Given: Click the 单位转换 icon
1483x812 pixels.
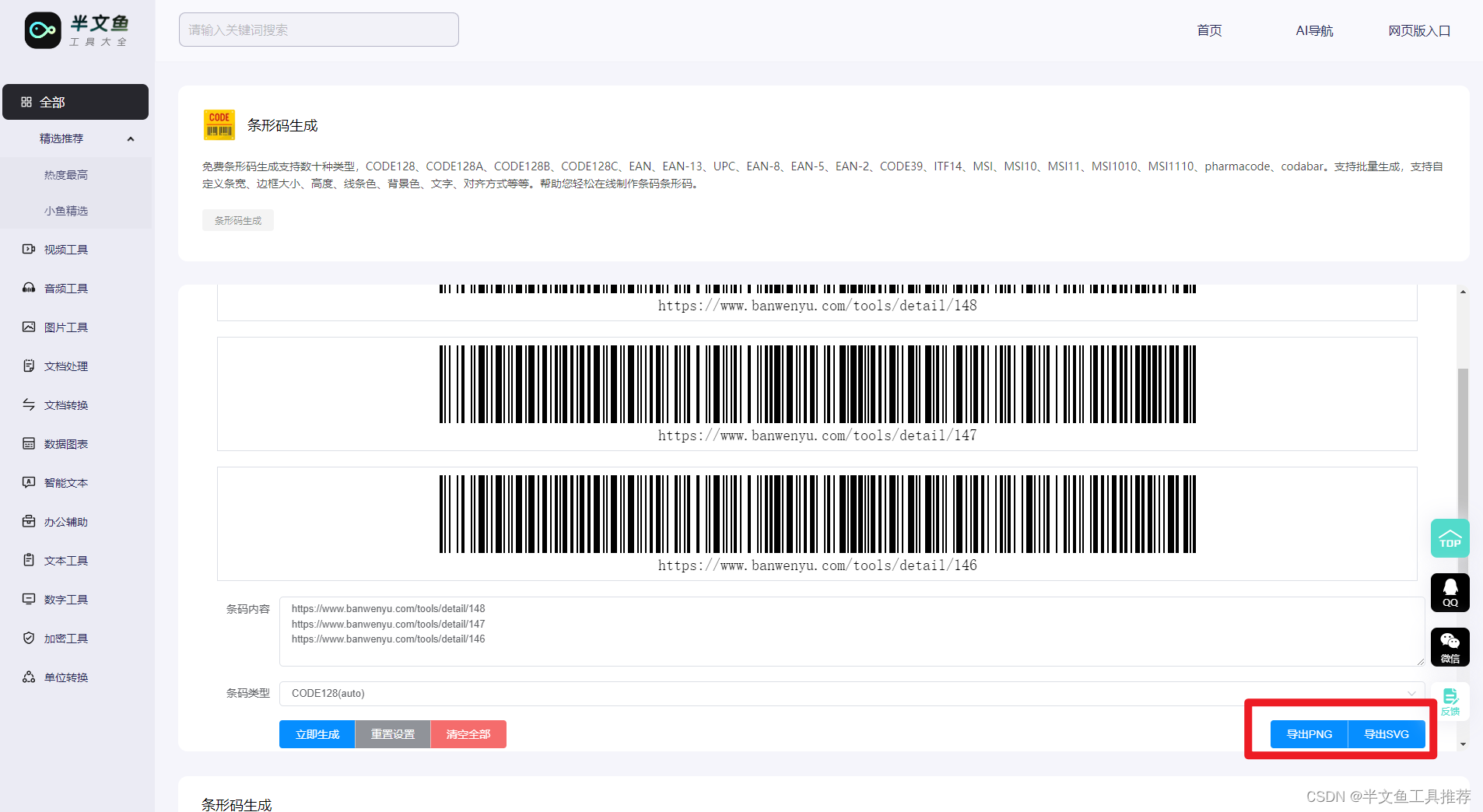Looking at the screenshot, I should [x=29, y=677].
